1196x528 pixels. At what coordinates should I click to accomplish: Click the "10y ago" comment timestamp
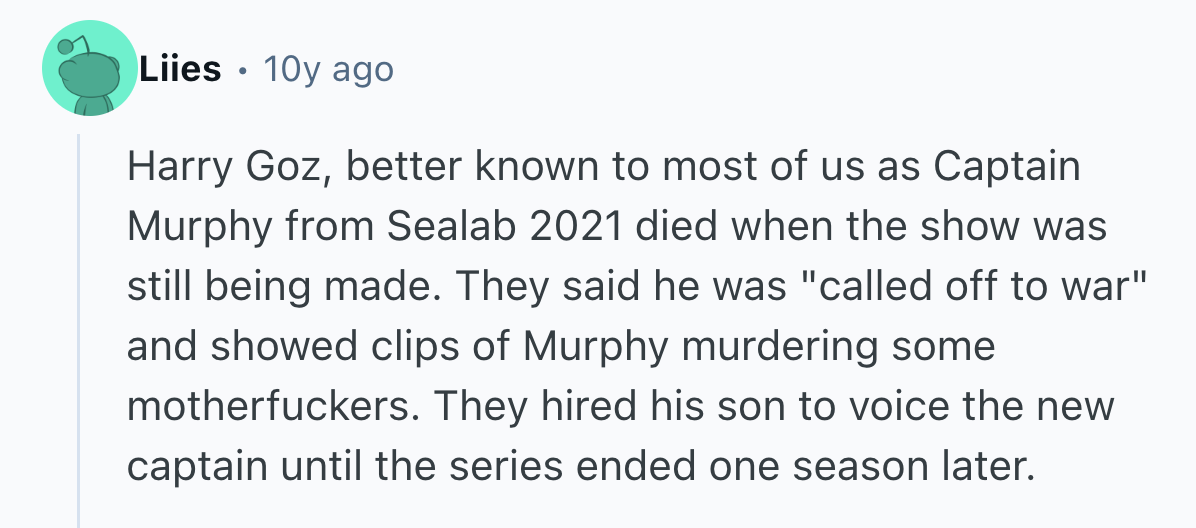[328, 70]
